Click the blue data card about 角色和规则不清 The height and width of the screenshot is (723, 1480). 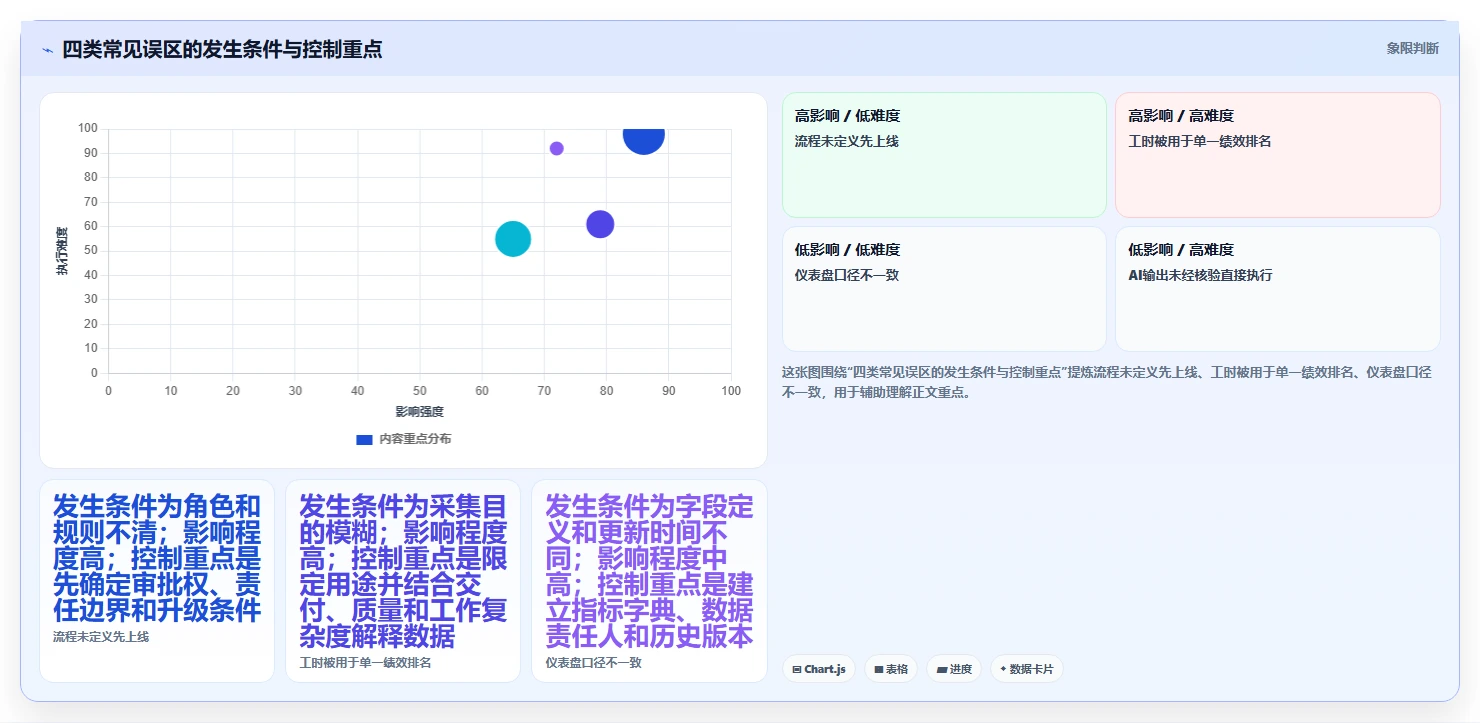point(157,581)
